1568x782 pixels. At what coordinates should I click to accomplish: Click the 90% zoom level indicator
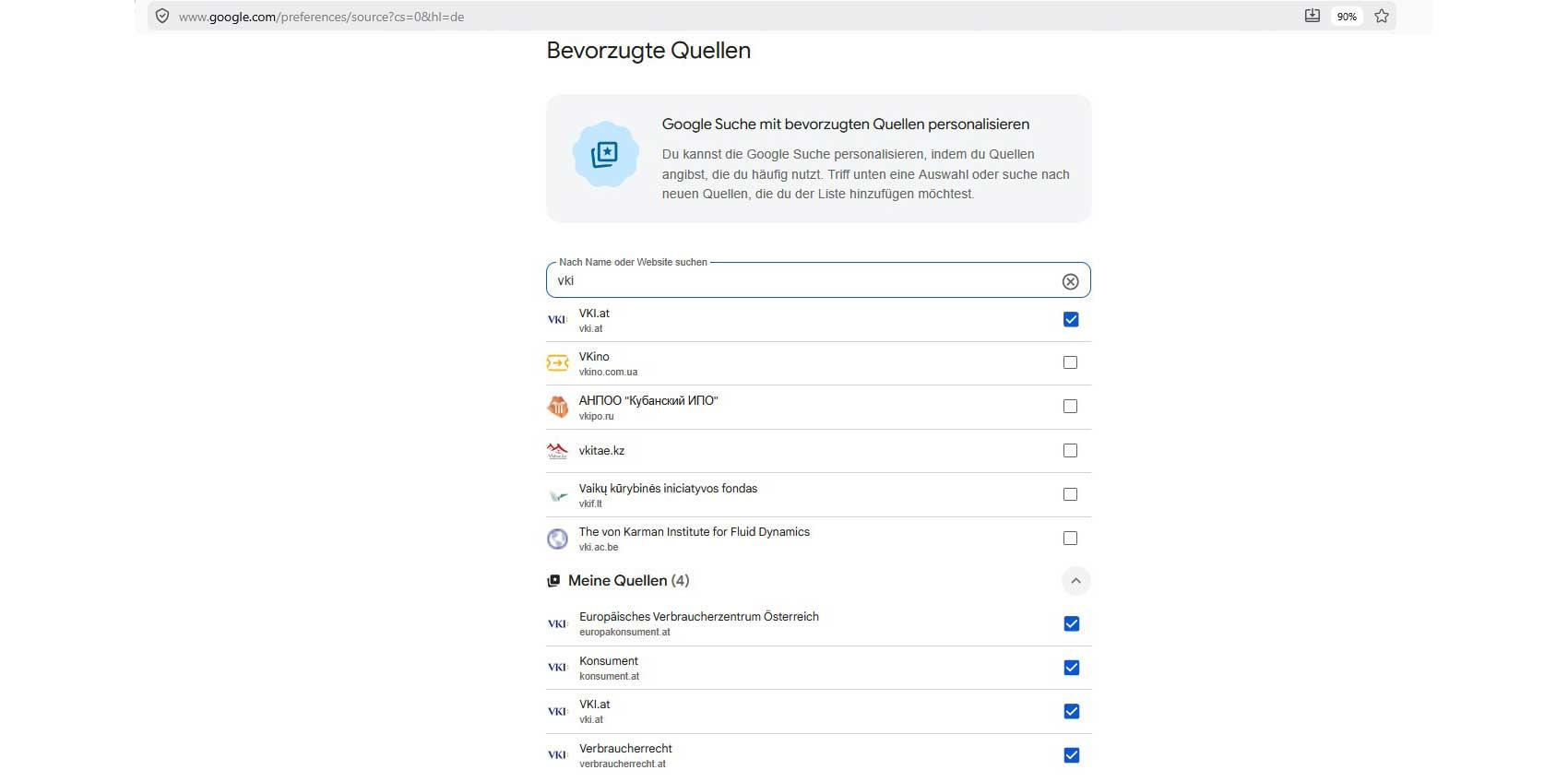click(x=1347, y=17)
